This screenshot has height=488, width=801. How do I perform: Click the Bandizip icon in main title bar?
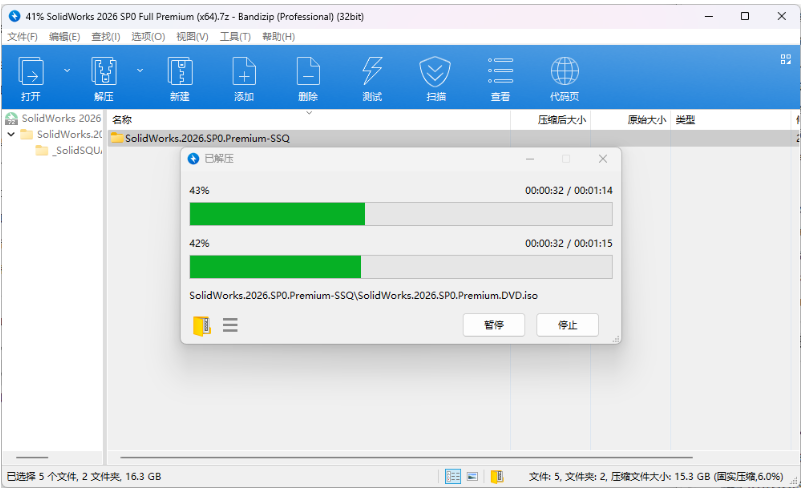14,16
